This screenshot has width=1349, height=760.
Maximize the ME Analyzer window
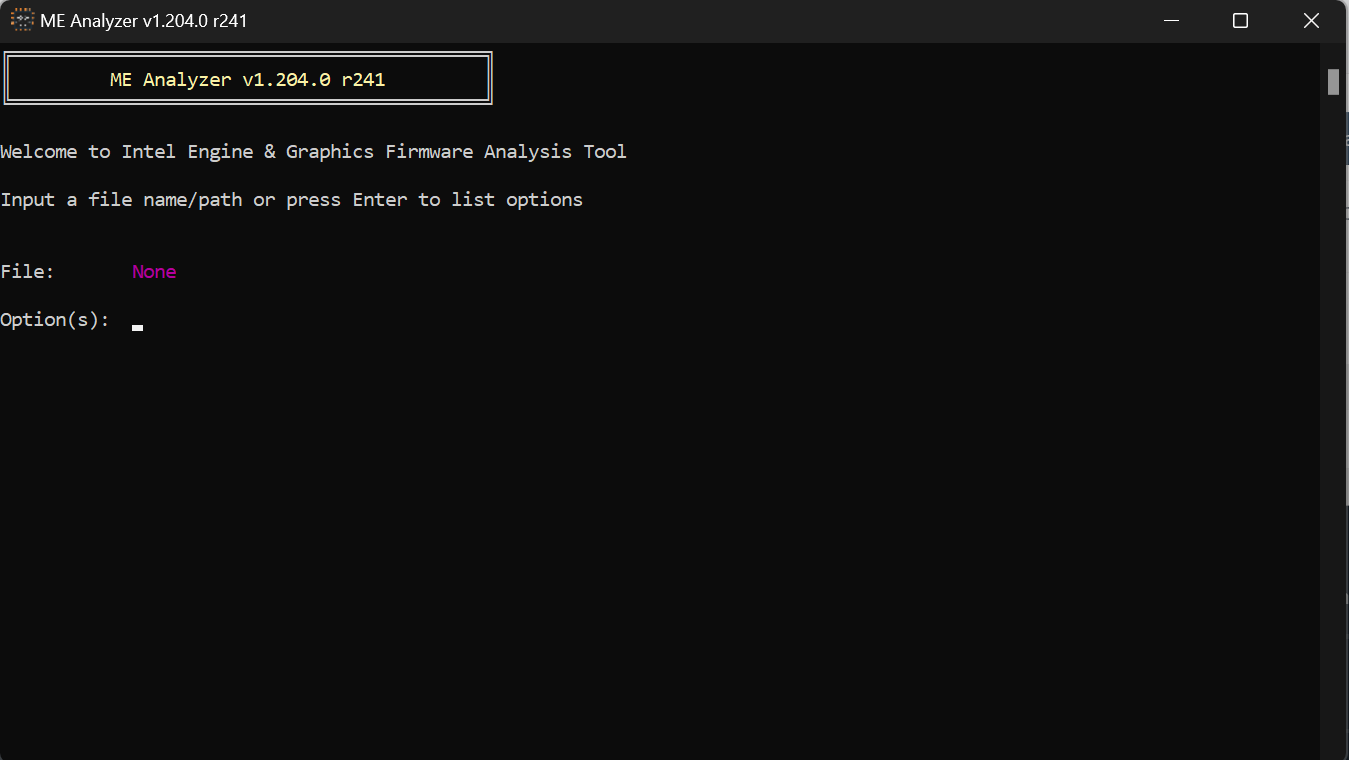pos(1240,20)
